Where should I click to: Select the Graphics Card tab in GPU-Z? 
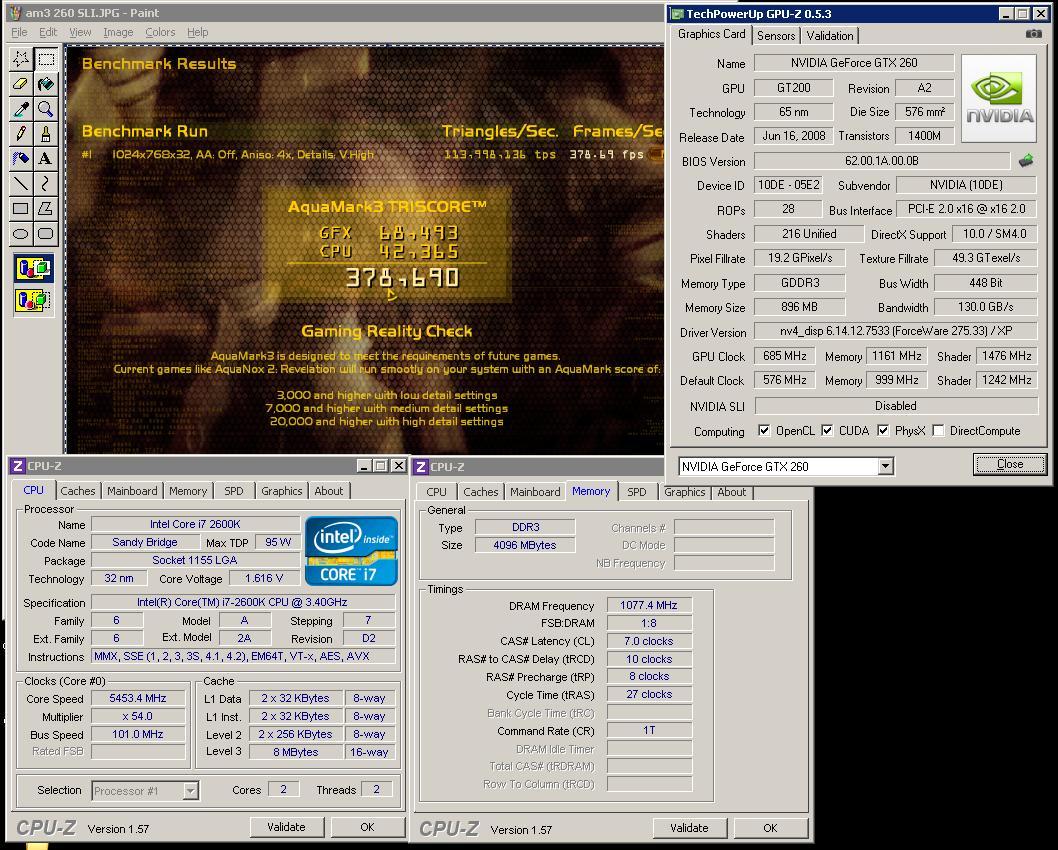(711, 34)
